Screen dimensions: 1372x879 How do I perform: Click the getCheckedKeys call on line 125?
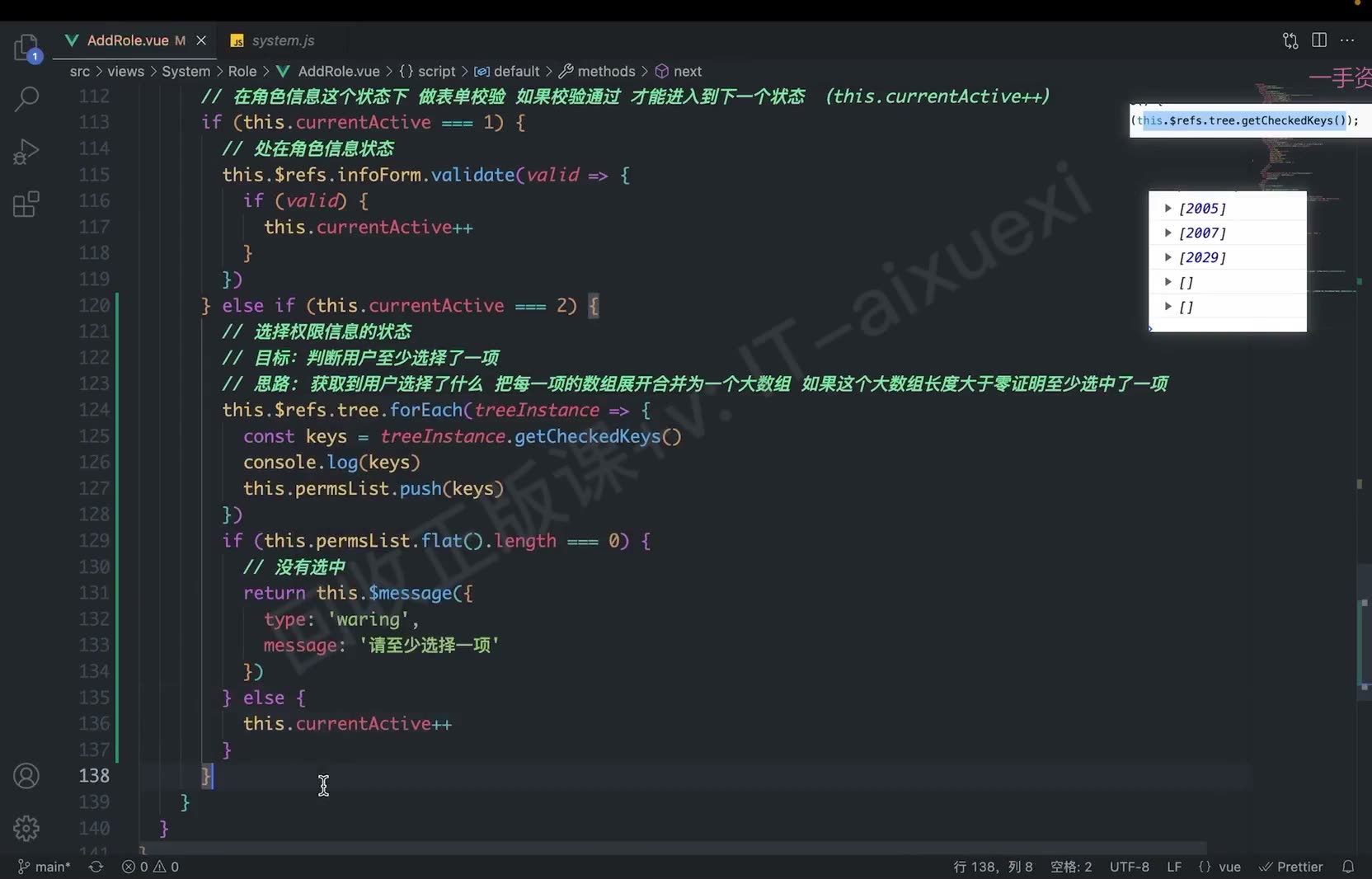click(x=598, y=436)
